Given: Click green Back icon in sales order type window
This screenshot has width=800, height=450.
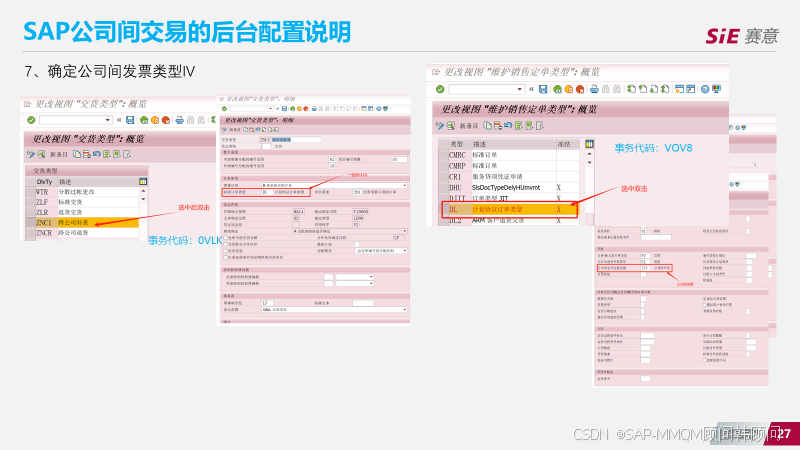Looking at the screenshot, I should coord(558,89).
